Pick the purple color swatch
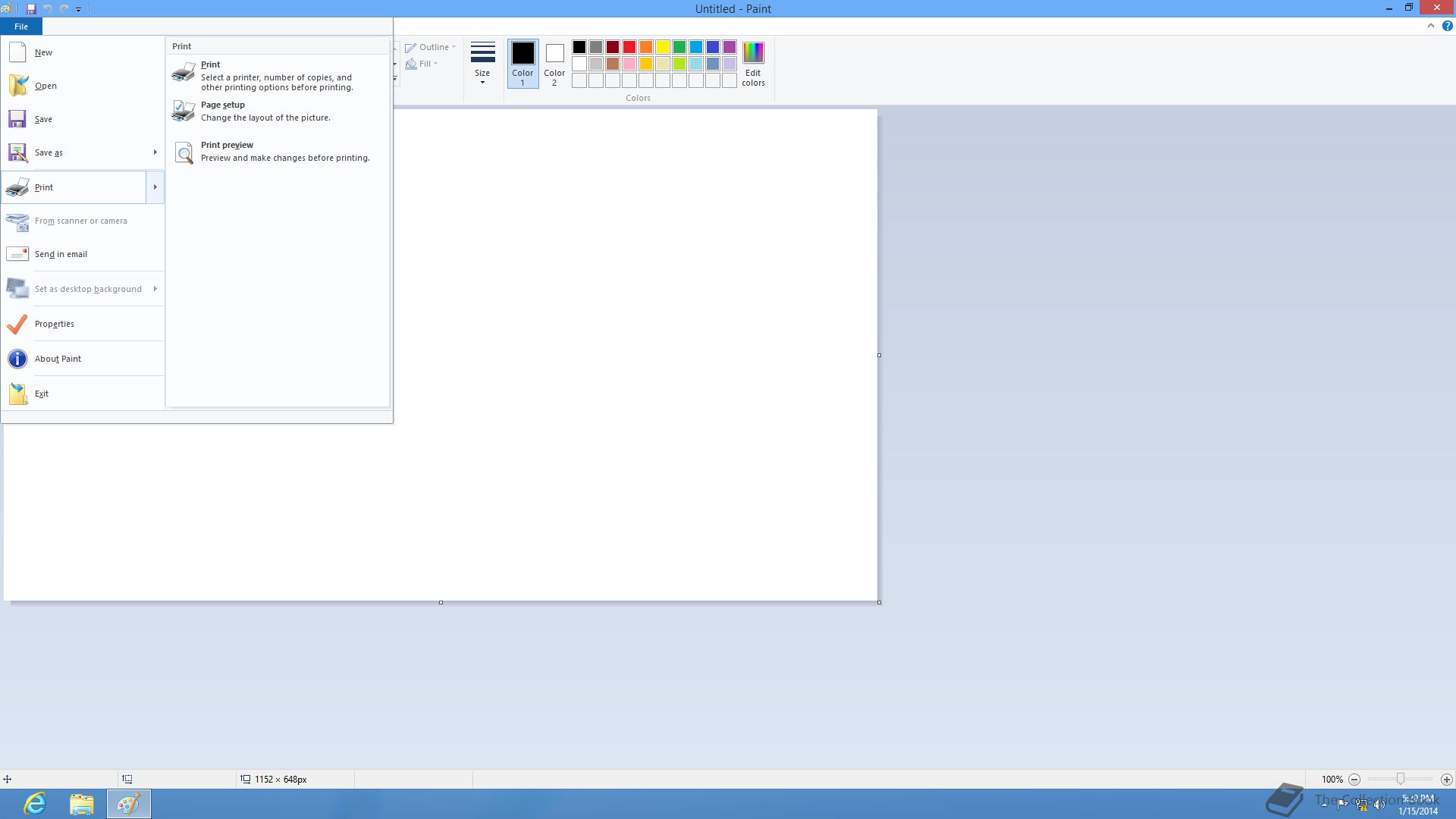This screenshot has height=819, width=1456. 730,47
